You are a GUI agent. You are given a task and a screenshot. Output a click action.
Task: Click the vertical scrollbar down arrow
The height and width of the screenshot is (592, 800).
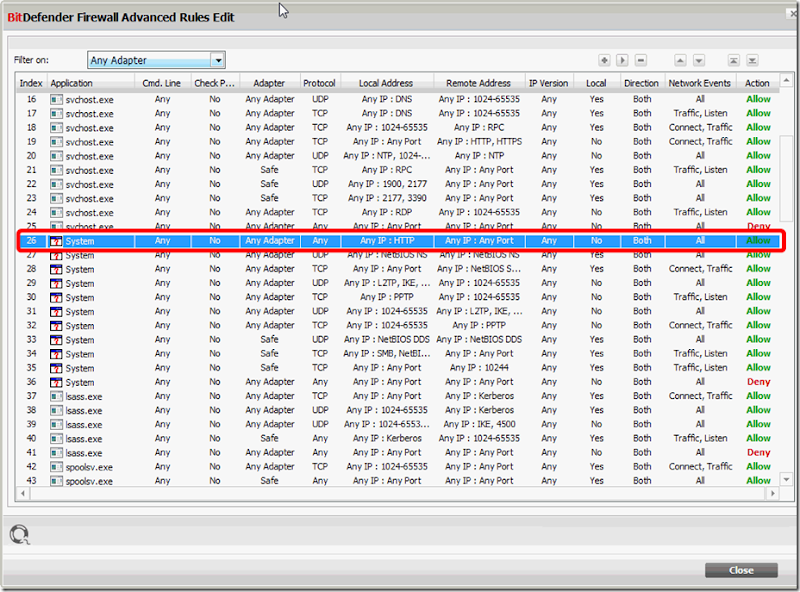click(786, 479)
